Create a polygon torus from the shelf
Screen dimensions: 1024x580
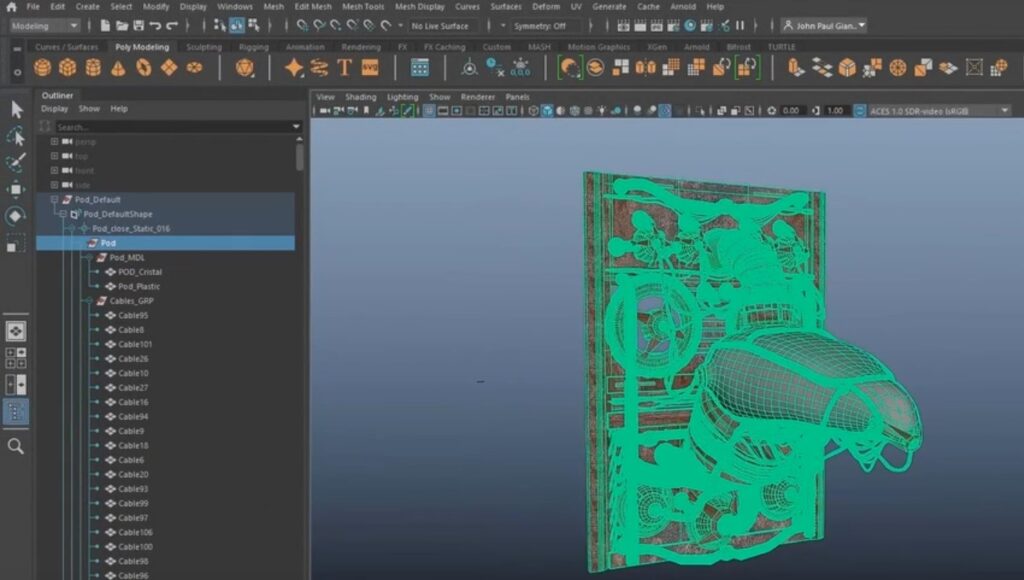(145, 69)
